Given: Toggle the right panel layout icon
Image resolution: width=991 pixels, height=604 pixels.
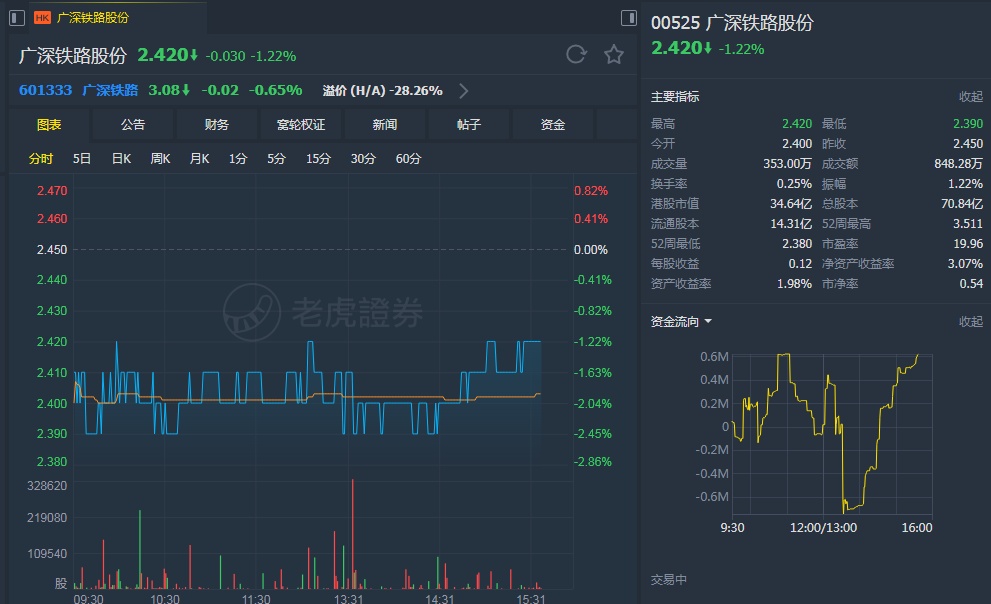Looking at the screenshot, I should [629, 18].
